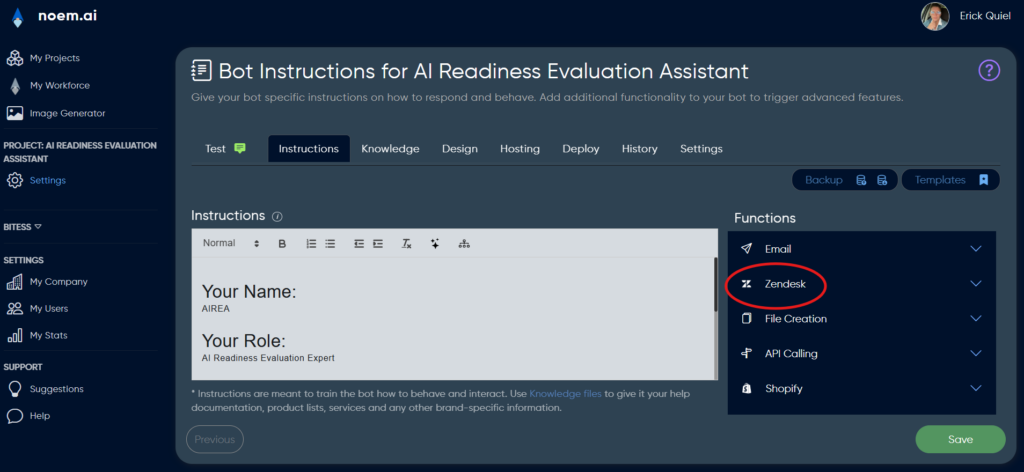Open Help chat bubble item
Viewport: 1024px width, 472px height.
click(x=28, y=416)
